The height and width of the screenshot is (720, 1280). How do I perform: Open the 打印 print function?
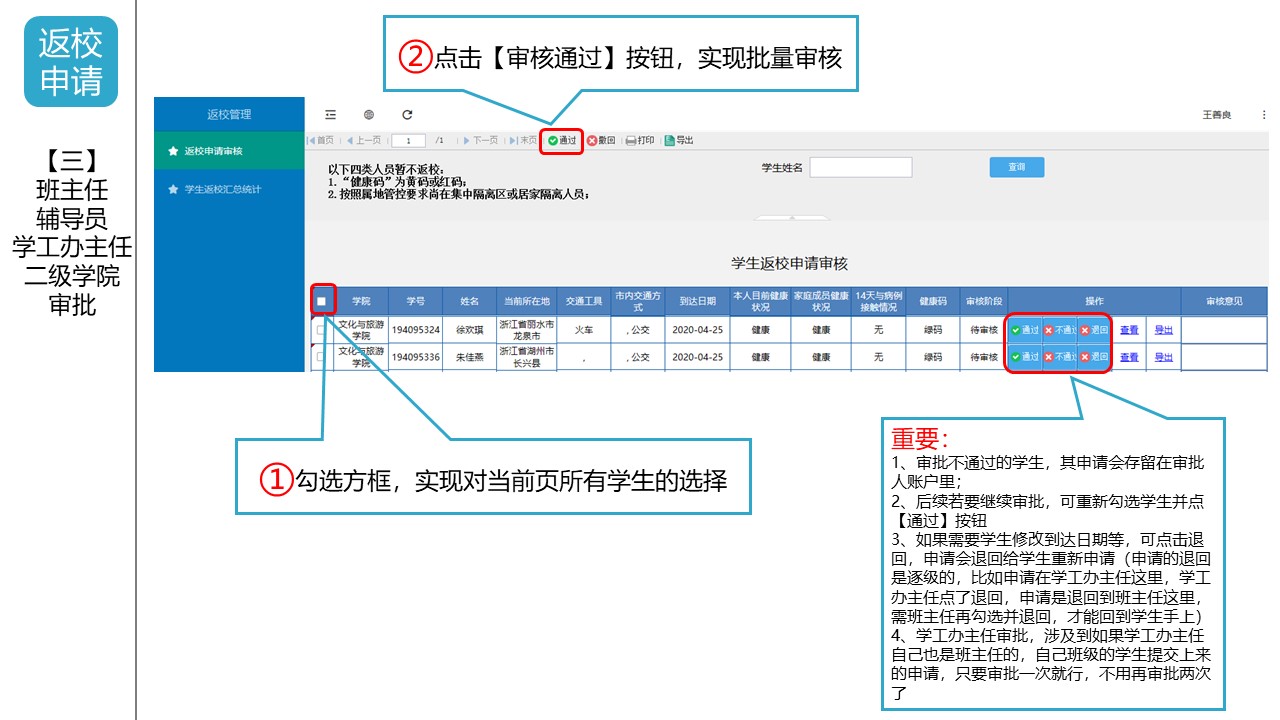point(641,141)
